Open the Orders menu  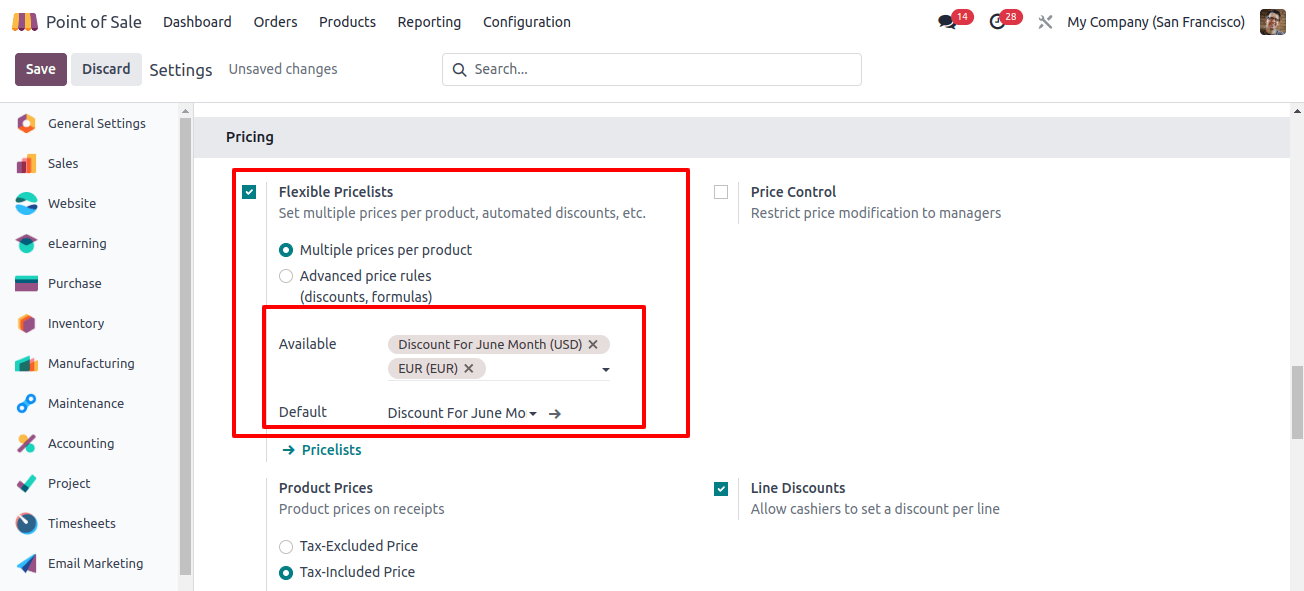pos(275,22)
